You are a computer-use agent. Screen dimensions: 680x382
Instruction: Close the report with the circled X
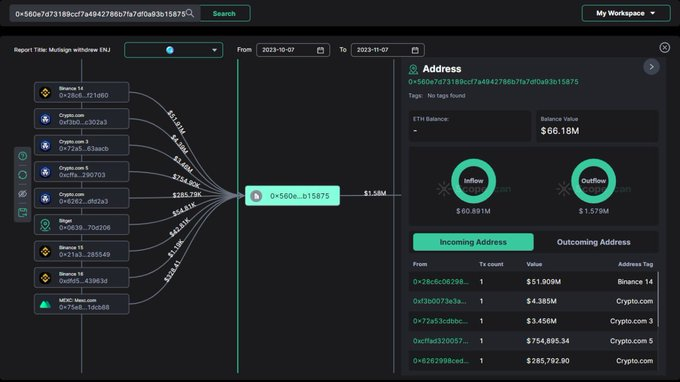[x=664, y=48]
